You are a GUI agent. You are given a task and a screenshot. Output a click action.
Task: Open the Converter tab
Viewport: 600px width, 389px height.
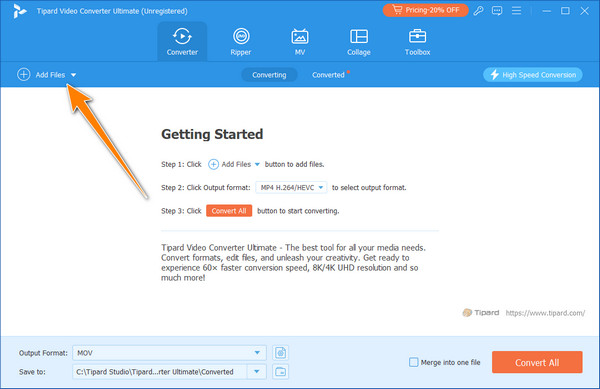point(182,42)
